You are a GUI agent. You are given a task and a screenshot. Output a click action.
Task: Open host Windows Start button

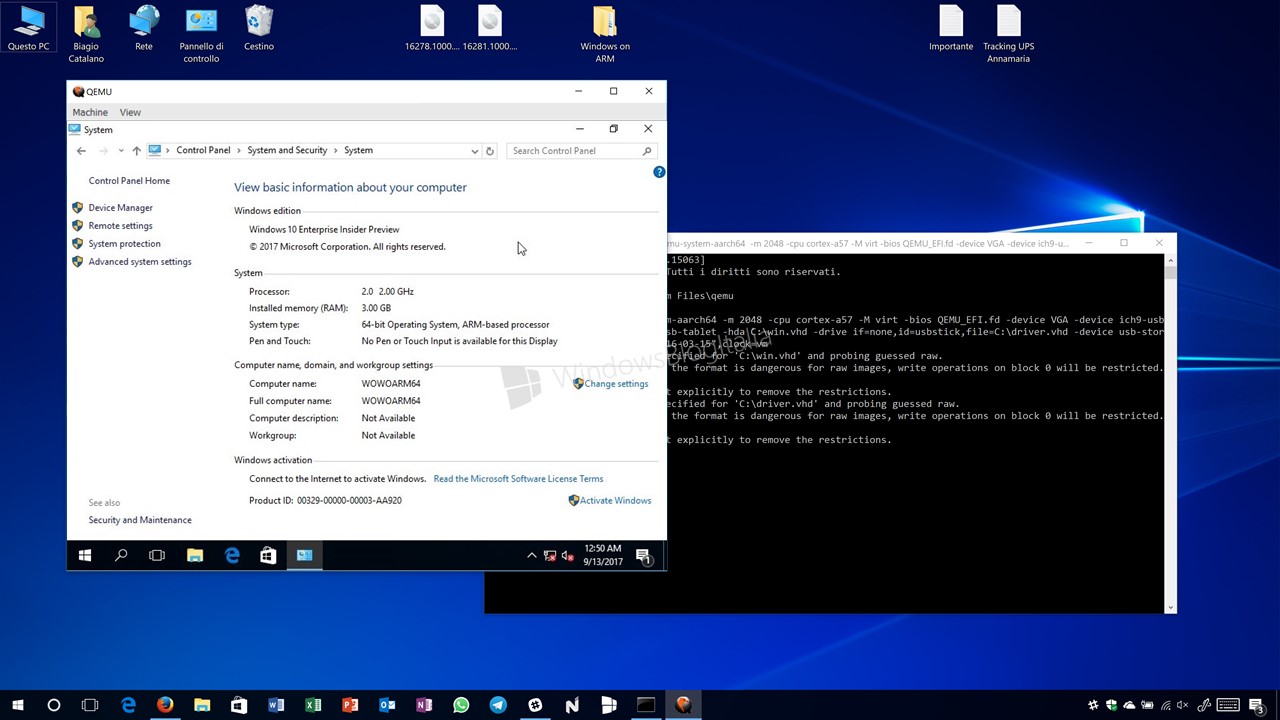(18, 705)
